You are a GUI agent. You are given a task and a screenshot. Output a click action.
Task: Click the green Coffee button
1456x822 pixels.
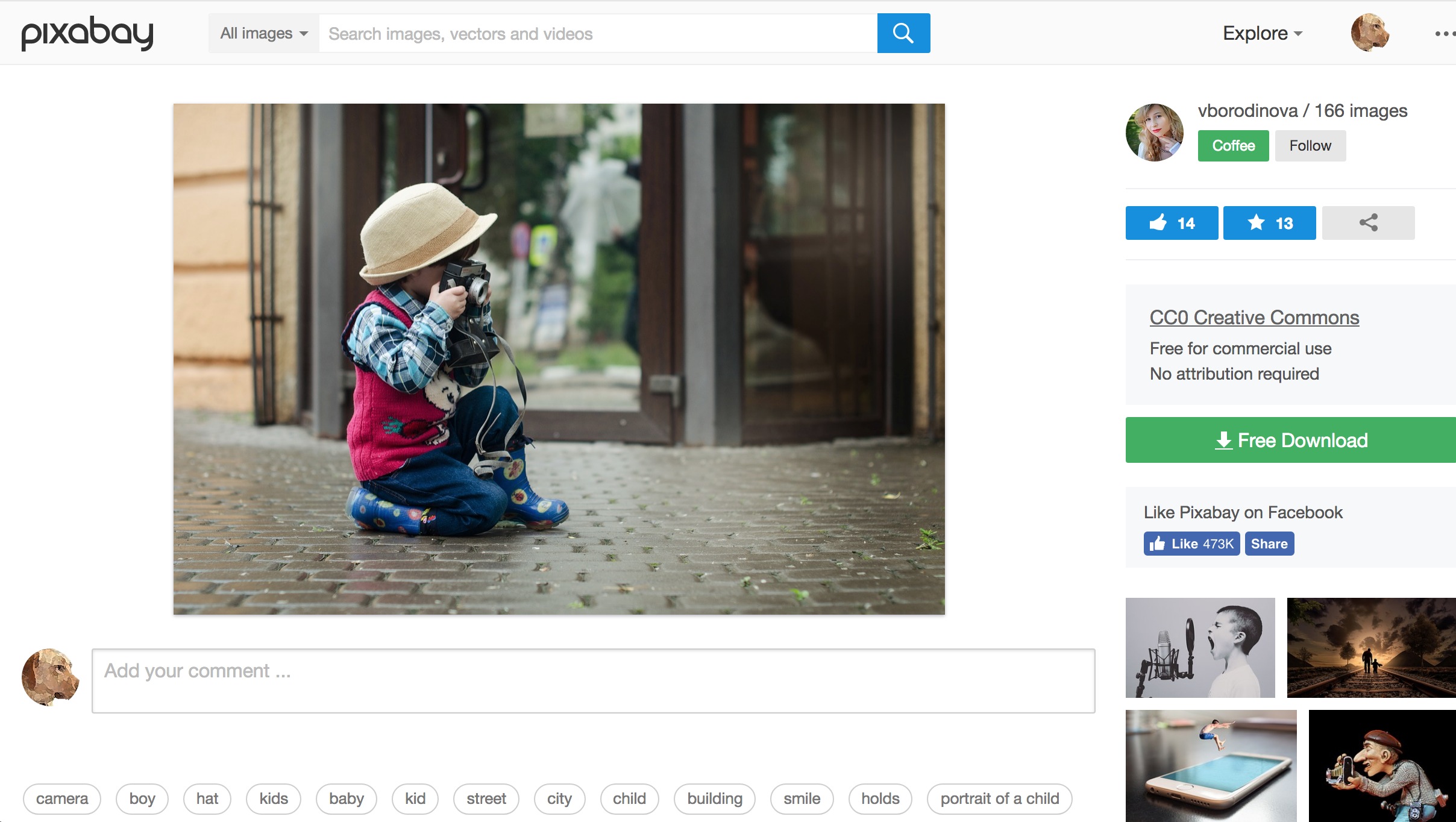coord(1232,146)
